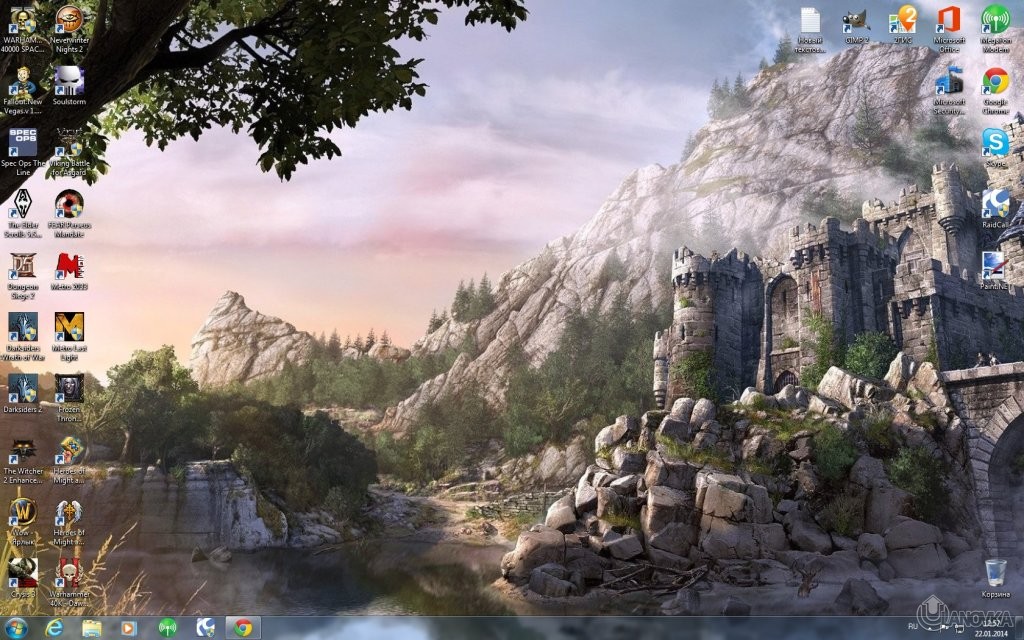Click the GIMP 2 desktop shortcut
The height and width of the screenshot is (640, 1024).
856,25
